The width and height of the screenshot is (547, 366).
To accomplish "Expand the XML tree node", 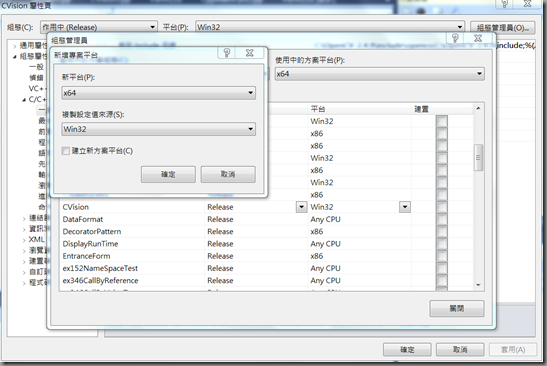I will click(24, 240).
